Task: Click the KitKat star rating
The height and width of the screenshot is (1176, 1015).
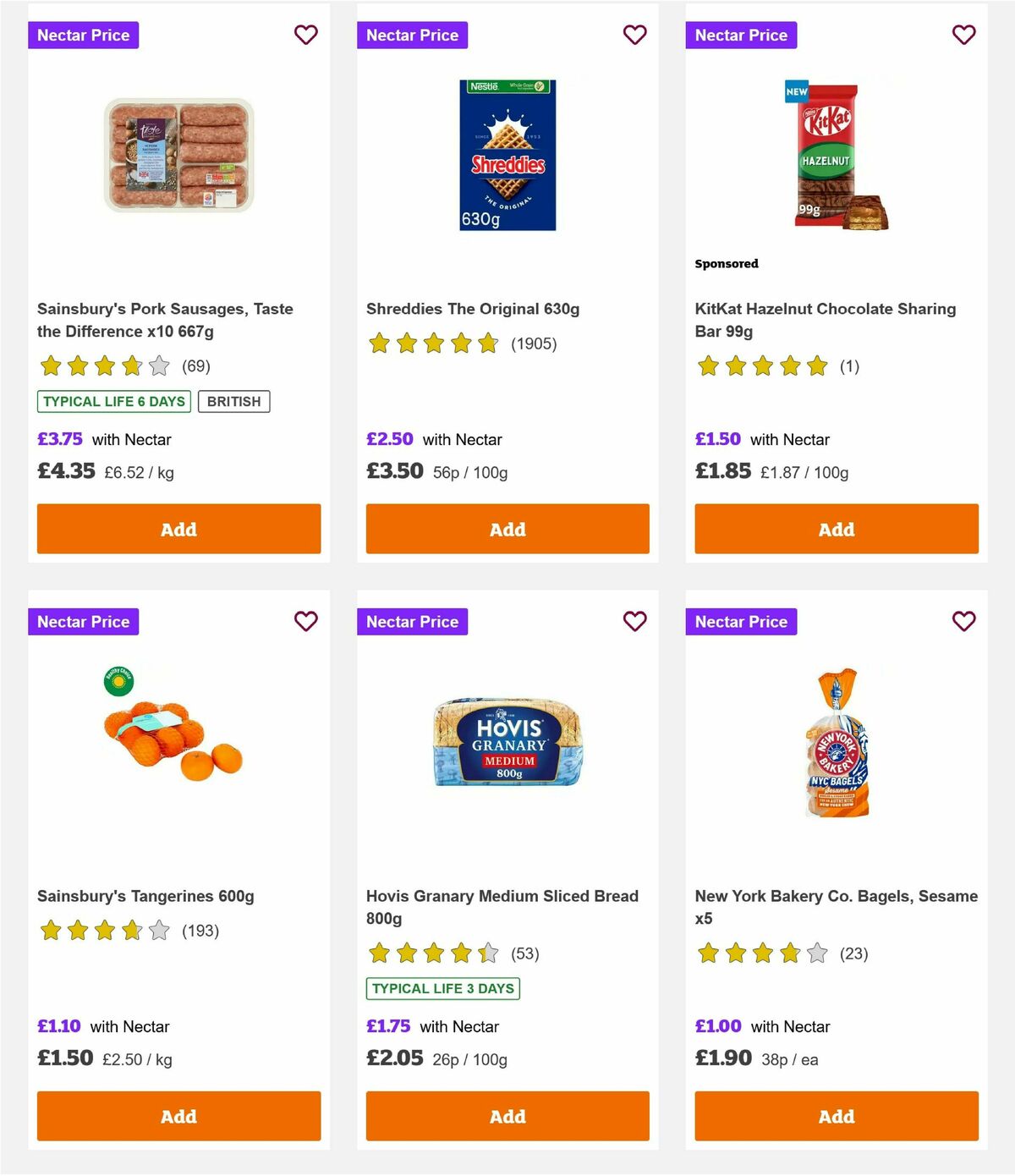Action: pos(761,367)
